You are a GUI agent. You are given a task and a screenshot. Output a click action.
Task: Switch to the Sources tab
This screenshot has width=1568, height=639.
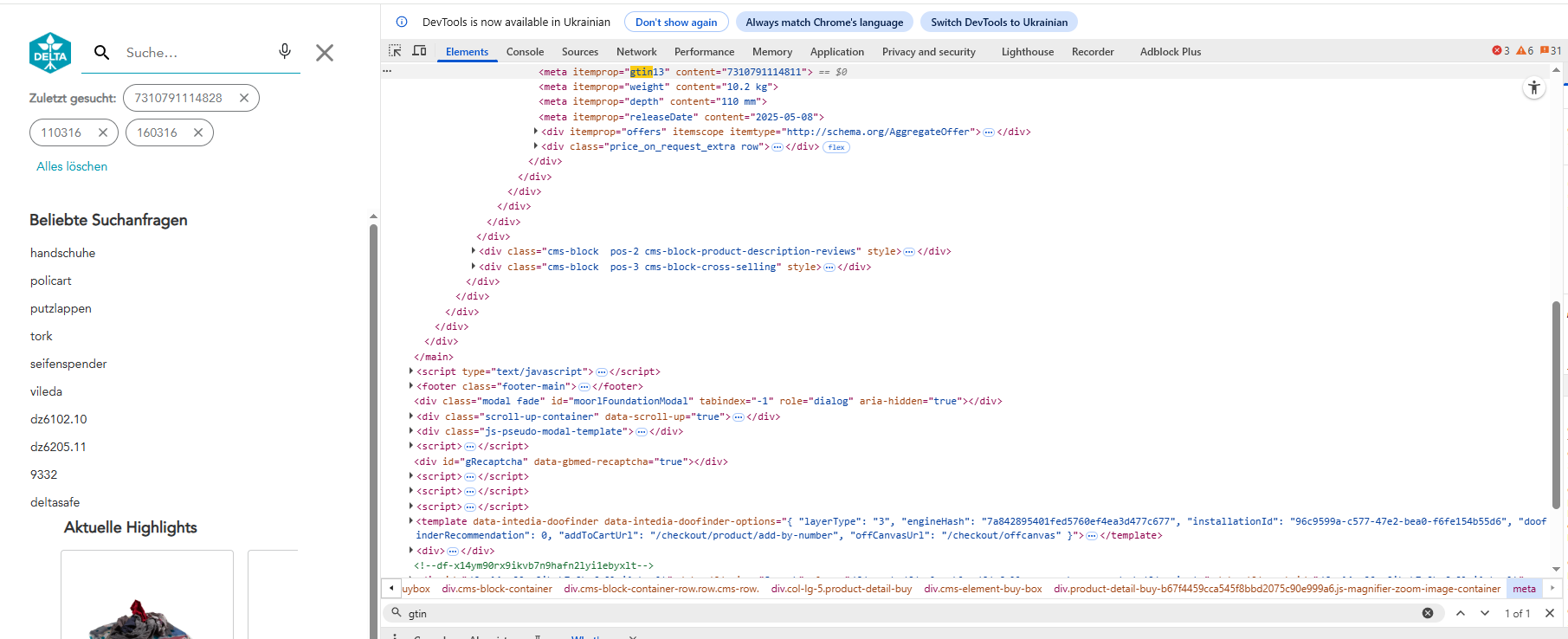pyautogui.click(x=580, y=52)
